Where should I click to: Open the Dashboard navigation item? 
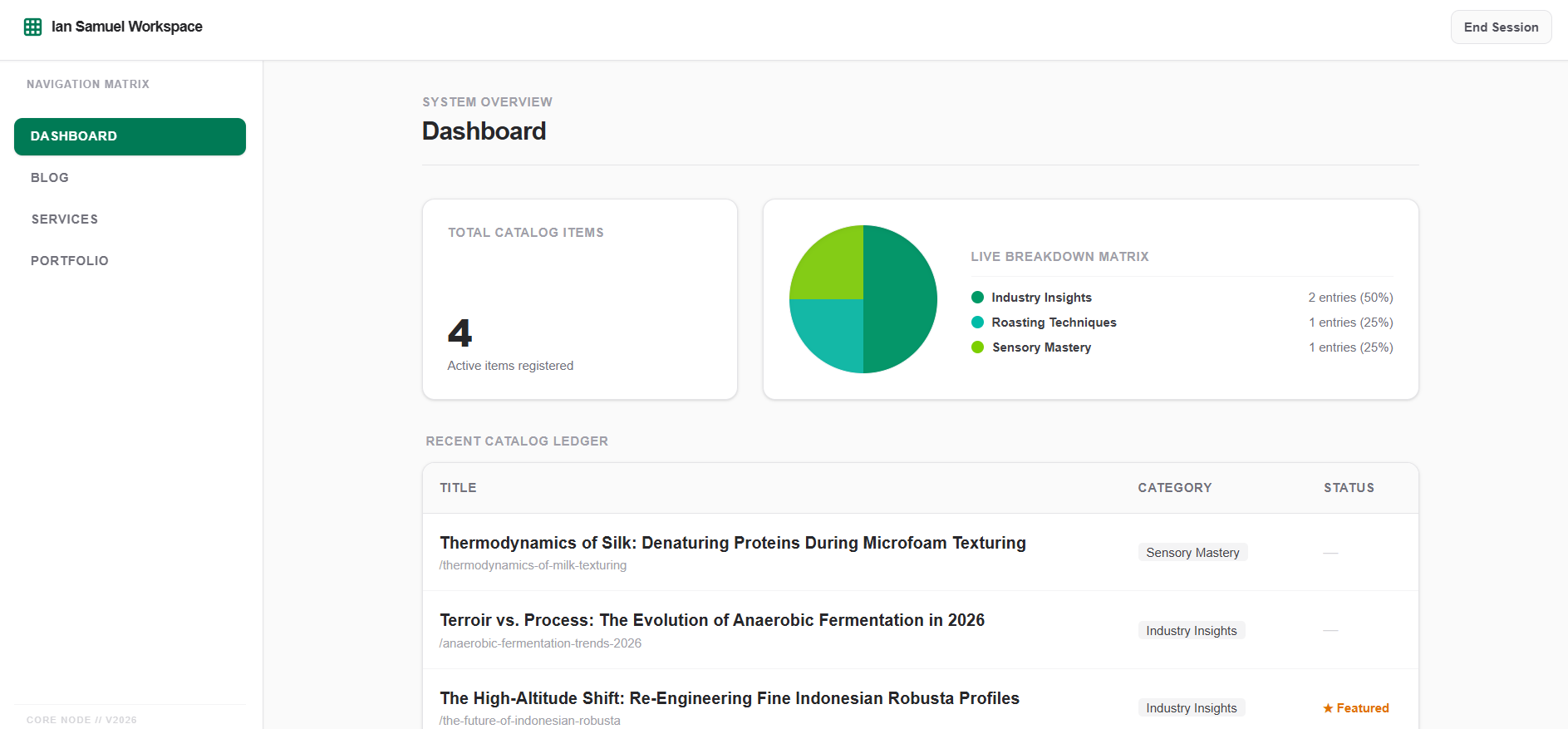coord(130,136)
